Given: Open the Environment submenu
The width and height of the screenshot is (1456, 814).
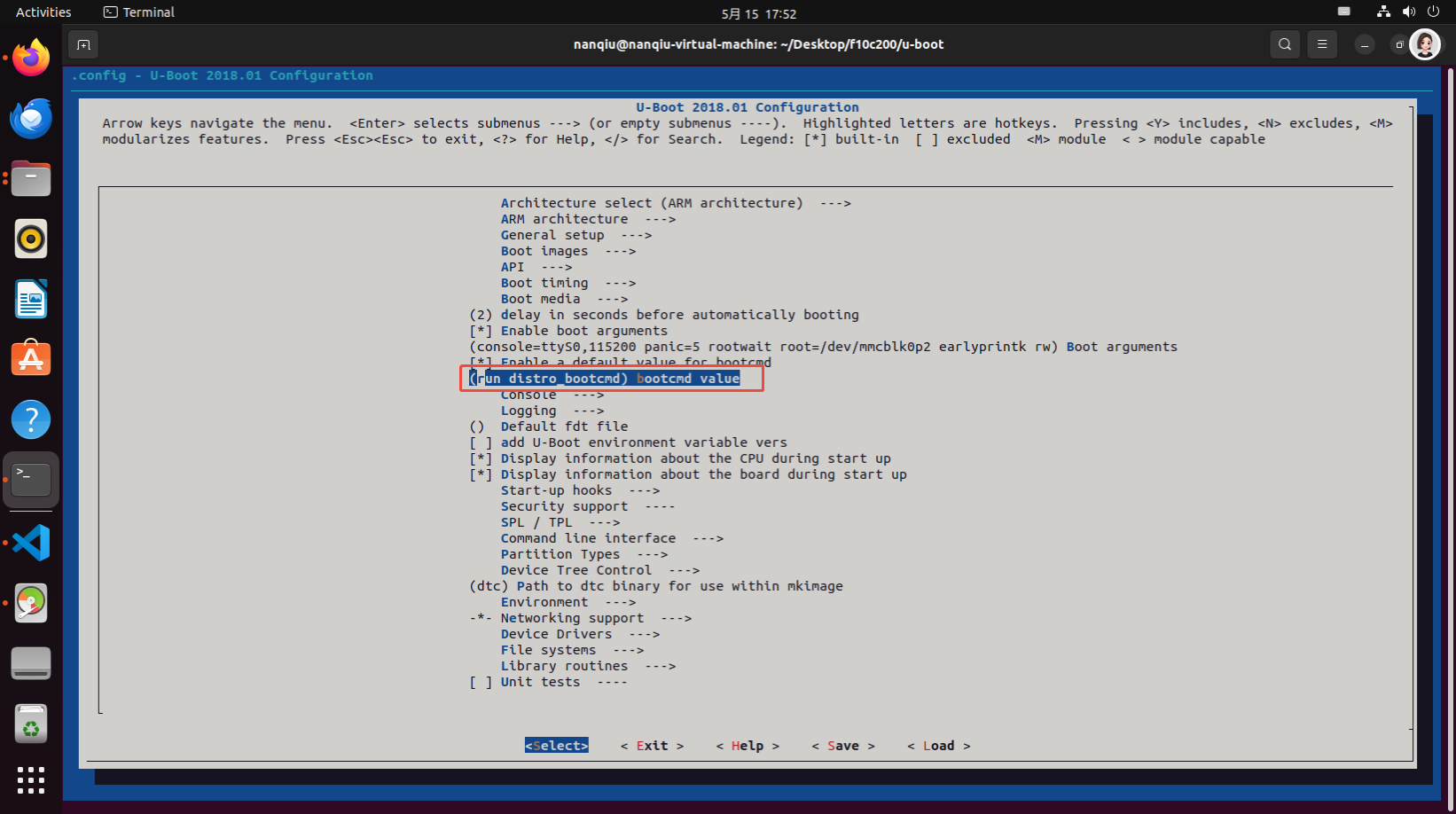Looking at the screenshot, I should tap(568, 602).
